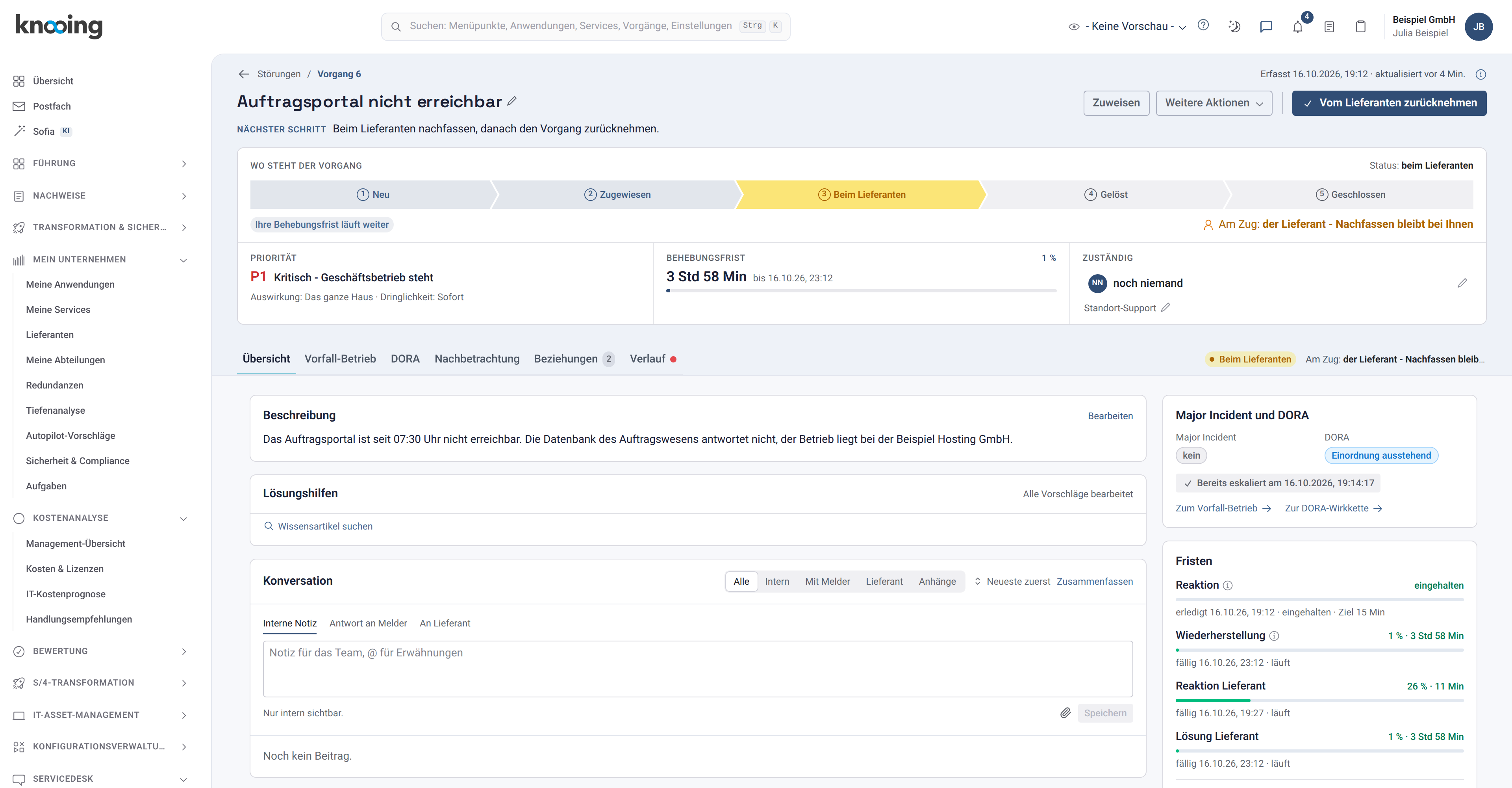Toggle the dark mode moon icon
The image size is (1512, 788).
click(x=1234, y=26)
